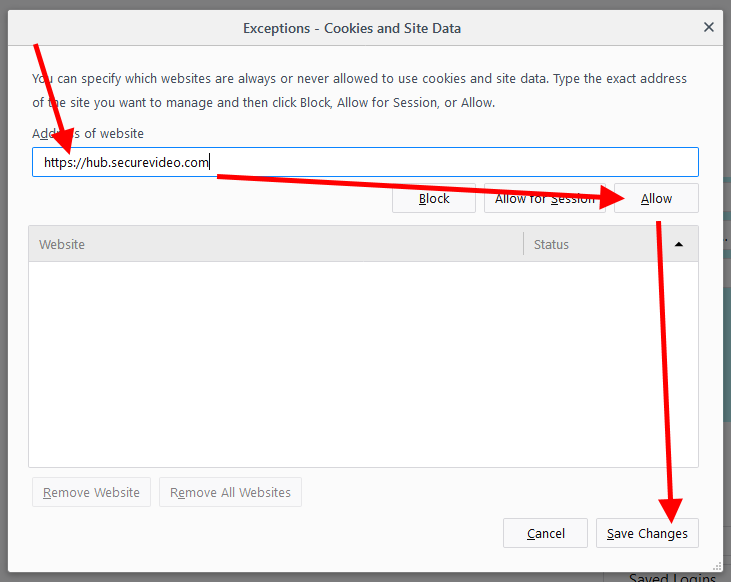Click the Status column header label

551,244
